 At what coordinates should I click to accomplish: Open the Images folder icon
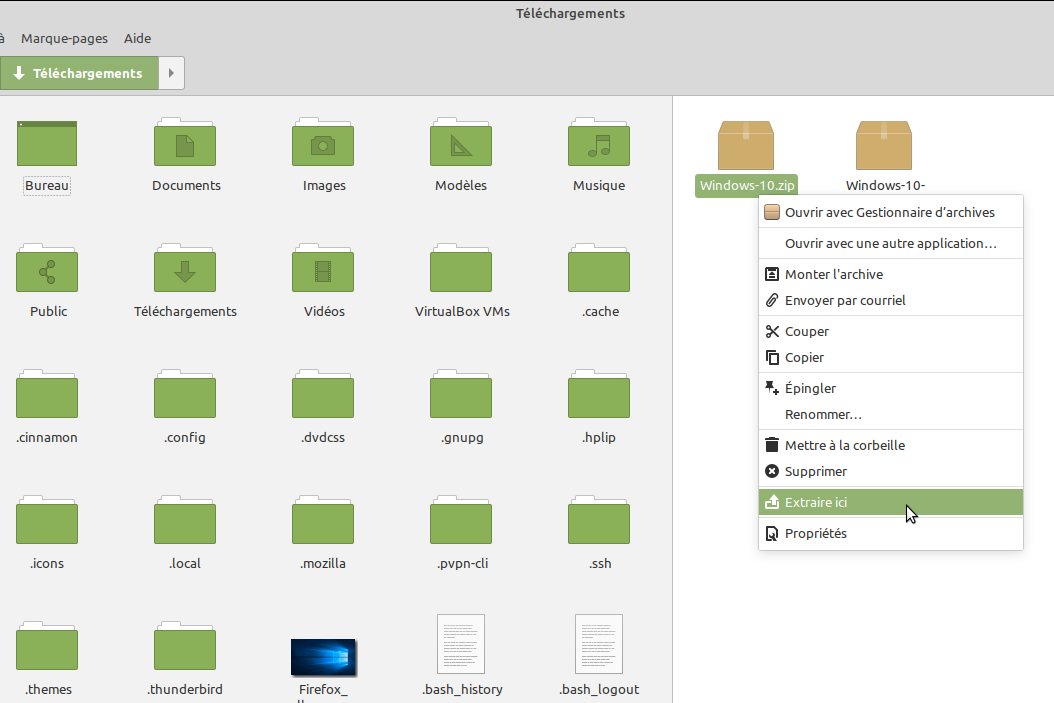[x=323, y=144]
